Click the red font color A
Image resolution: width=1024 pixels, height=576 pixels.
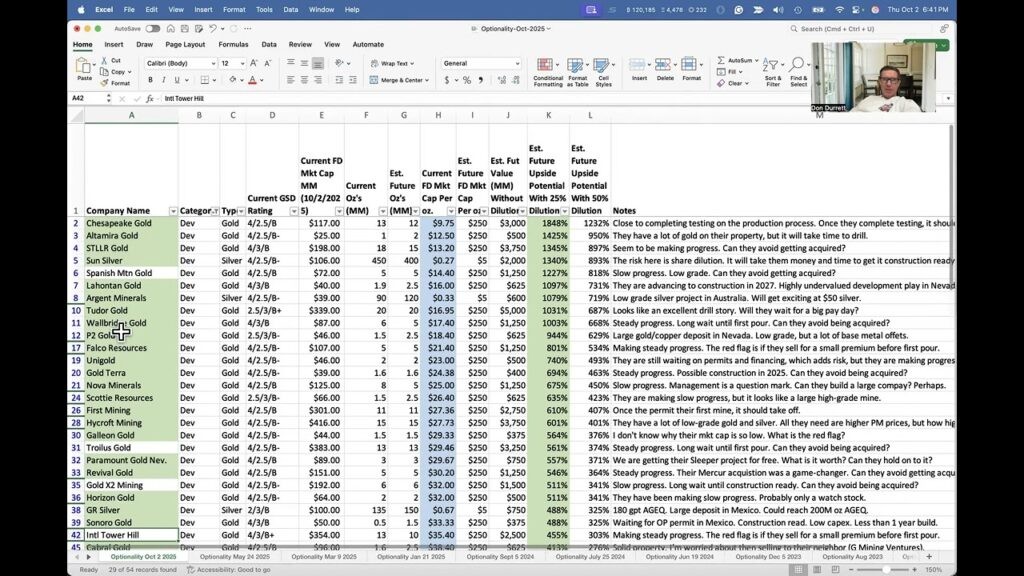(252, 80)
